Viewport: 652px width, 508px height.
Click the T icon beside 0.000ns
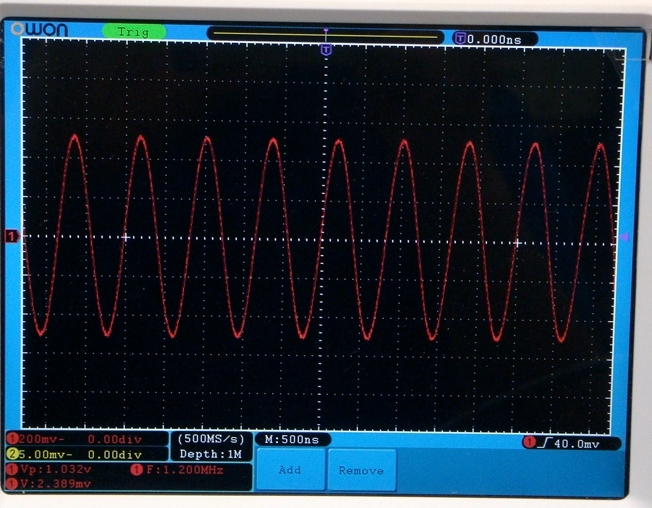pyautogui.click(x=459, y=39)
